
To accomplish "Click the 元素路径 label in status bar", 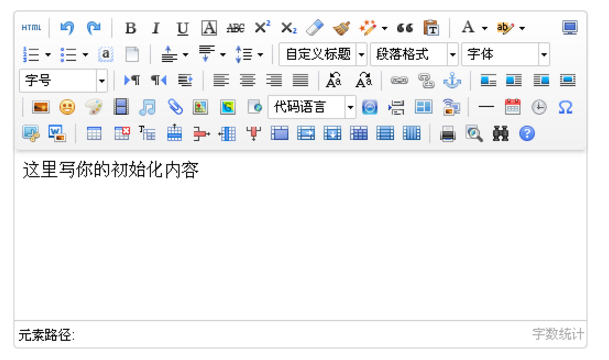I will tap(46, 335).
